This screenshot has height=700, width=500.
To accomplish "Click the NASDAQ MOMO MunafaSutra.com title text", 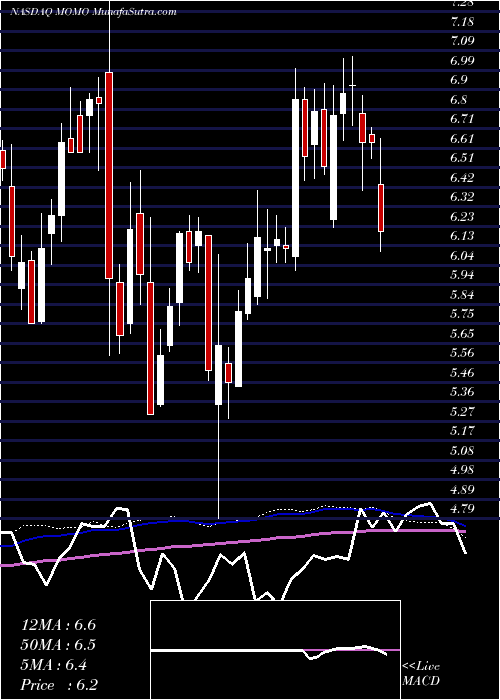I will pyautogui.click(x=93, y=12).
